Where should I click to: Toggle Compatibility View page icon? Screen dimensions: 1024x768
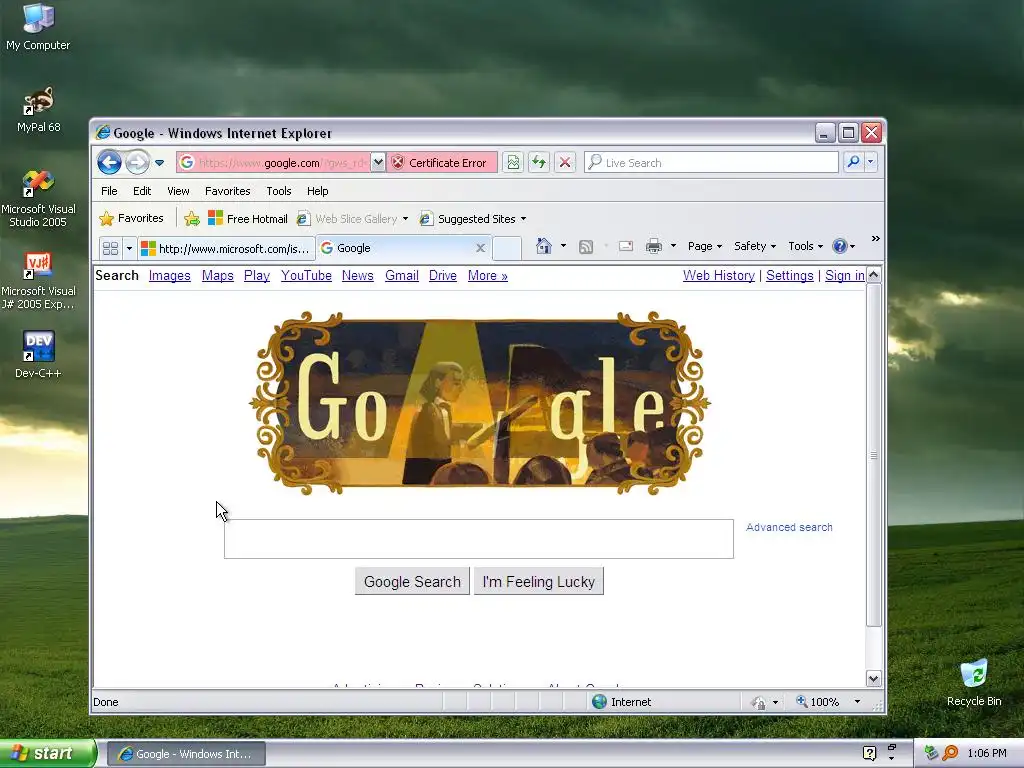[x=513, y=163]
